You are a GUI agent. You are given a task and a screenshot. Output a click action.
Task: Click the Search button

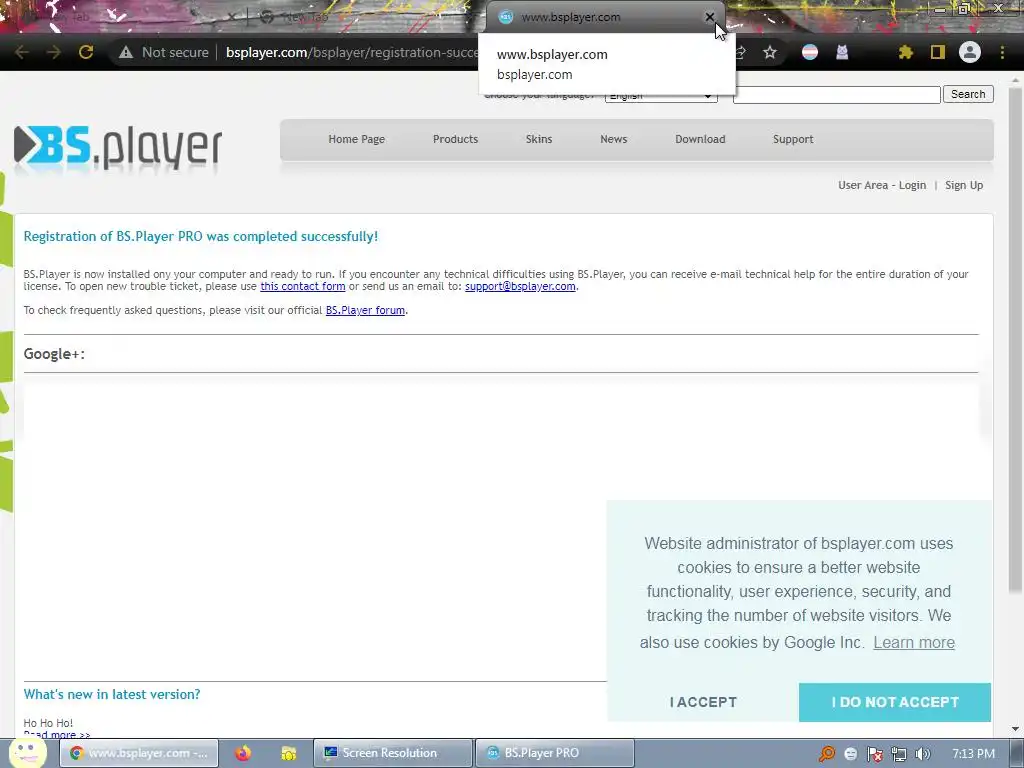pos(968,94)
